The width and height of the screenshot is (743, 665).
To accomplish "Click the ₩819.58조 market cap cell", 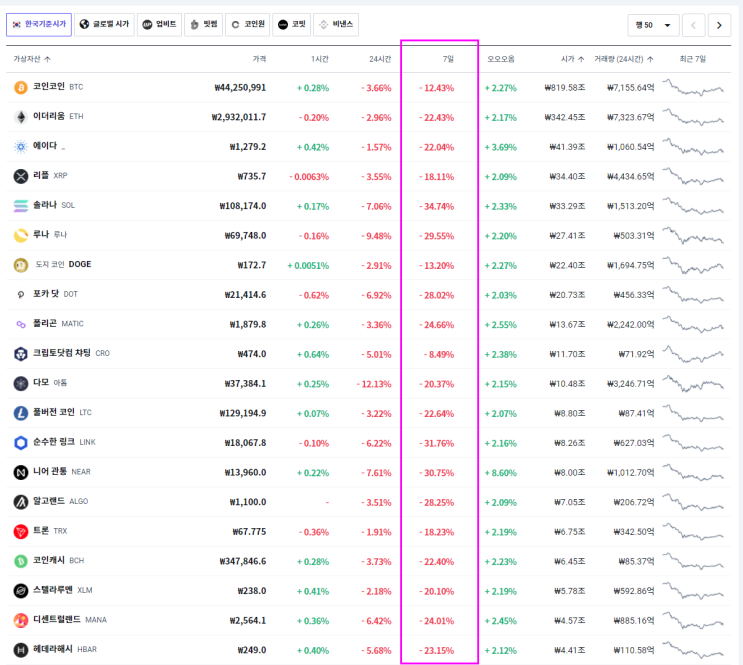I will (565, 88).
